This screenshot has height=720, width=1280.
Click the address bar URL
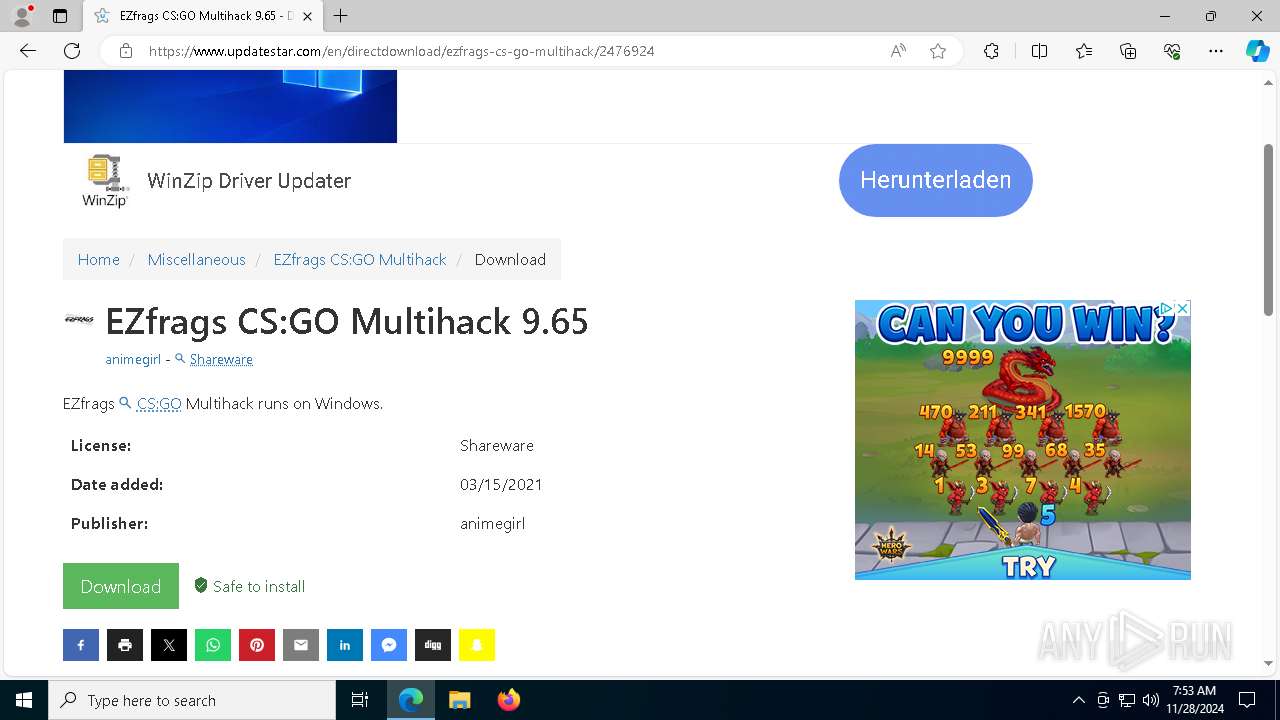[x=402, y=51]
